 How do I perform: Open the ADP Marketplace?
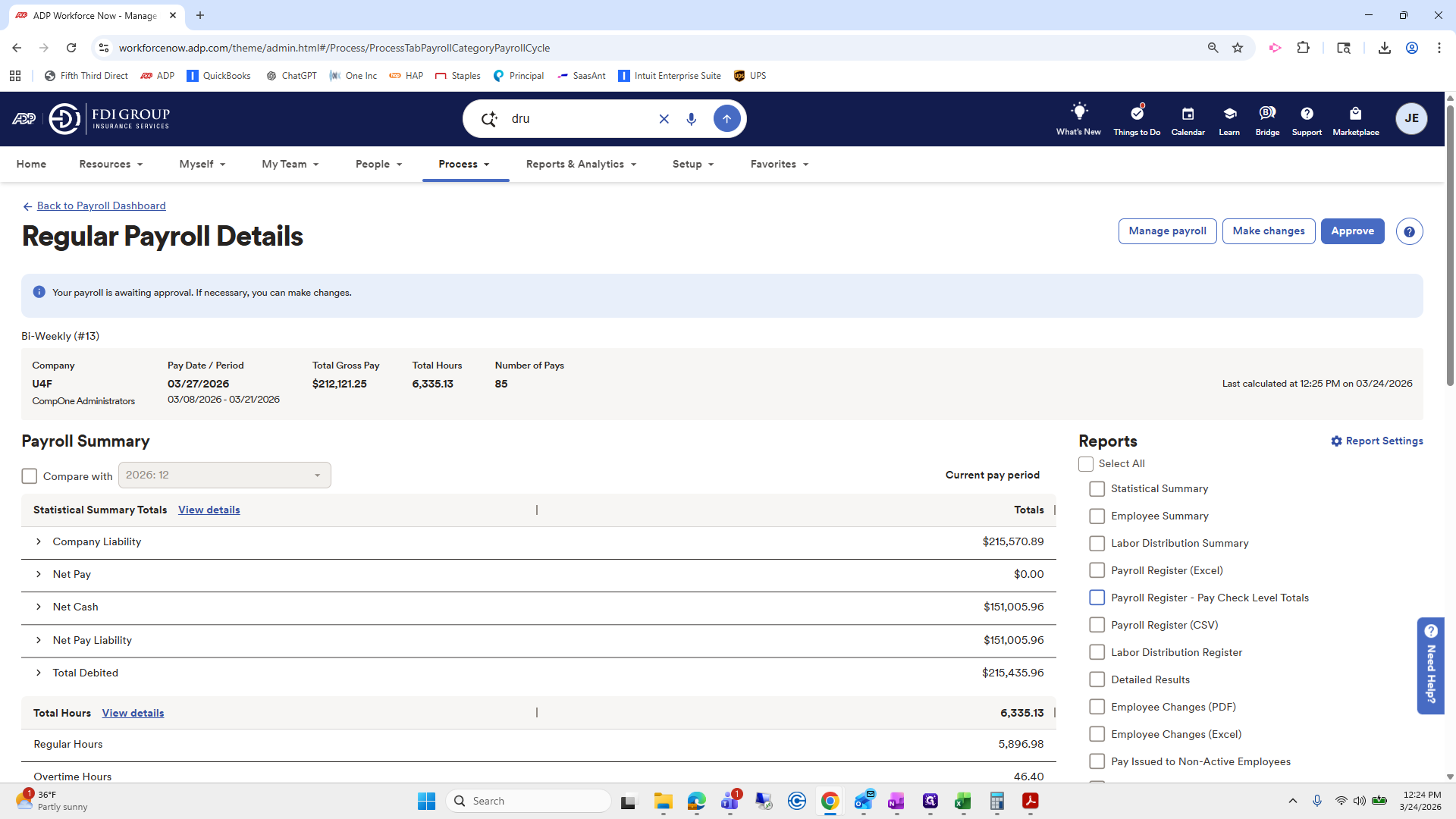point(1356,118)
